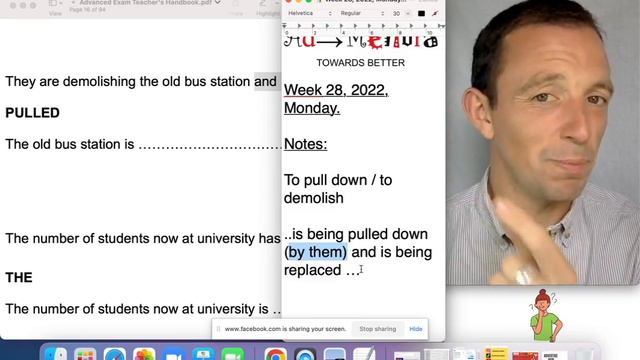The height and width of the screenshot is (360, 640).
Task: Open Google Chrome from the Dock
Action: [x=276, y=354]
